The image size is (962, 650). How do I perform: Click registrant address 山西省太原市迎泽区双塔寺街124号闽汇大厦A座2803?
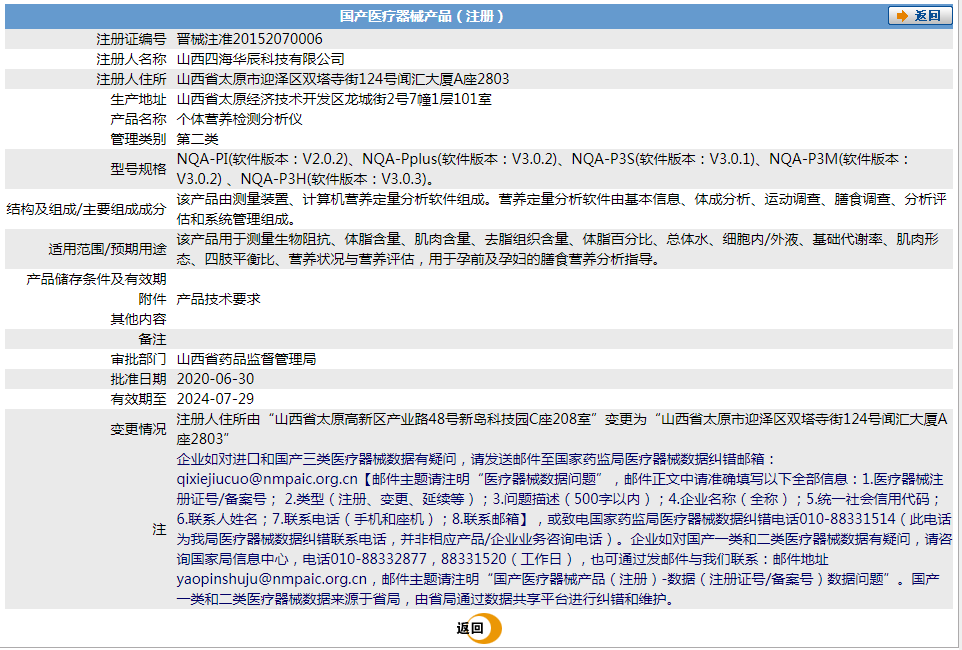click(342, 79)
